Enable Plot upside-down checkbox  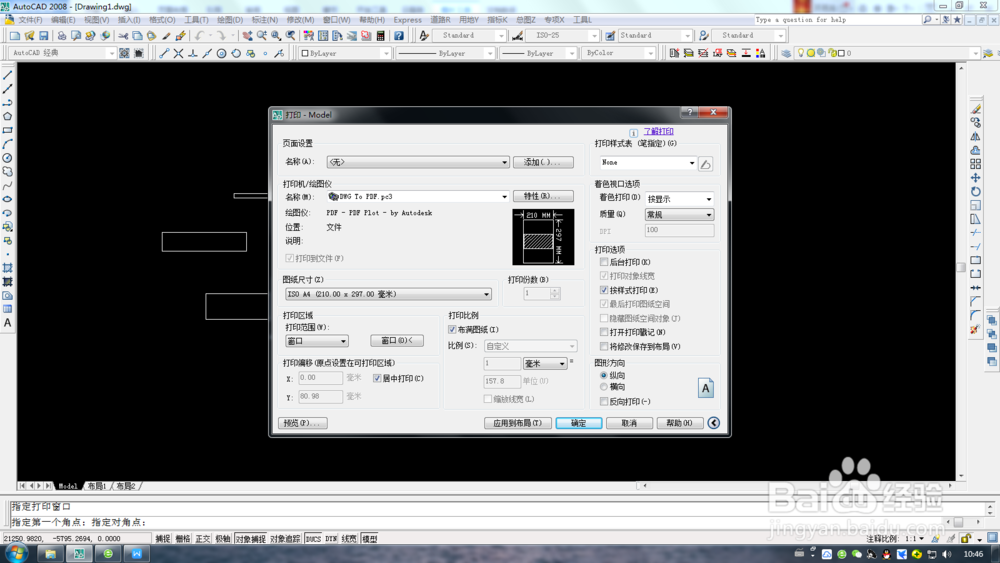click(604, 401)
